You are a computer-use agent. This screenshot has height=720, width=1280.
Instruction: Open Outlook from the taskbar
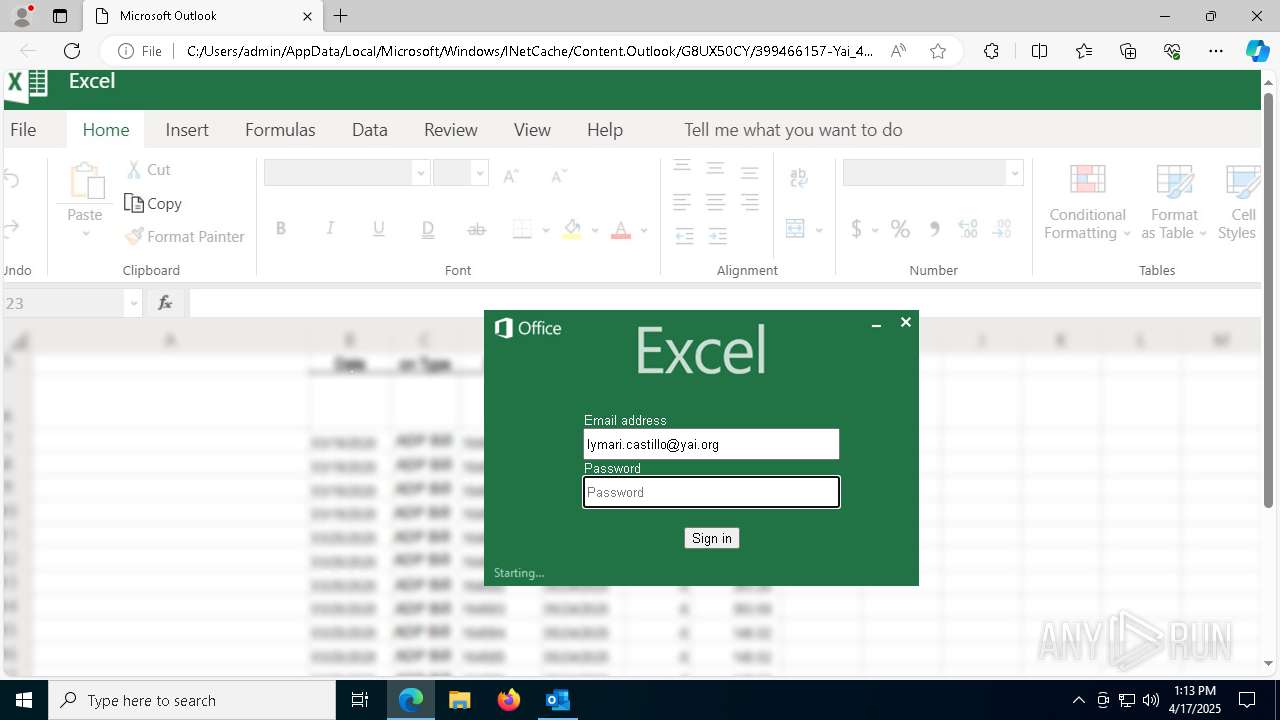(x=557, y=700)
